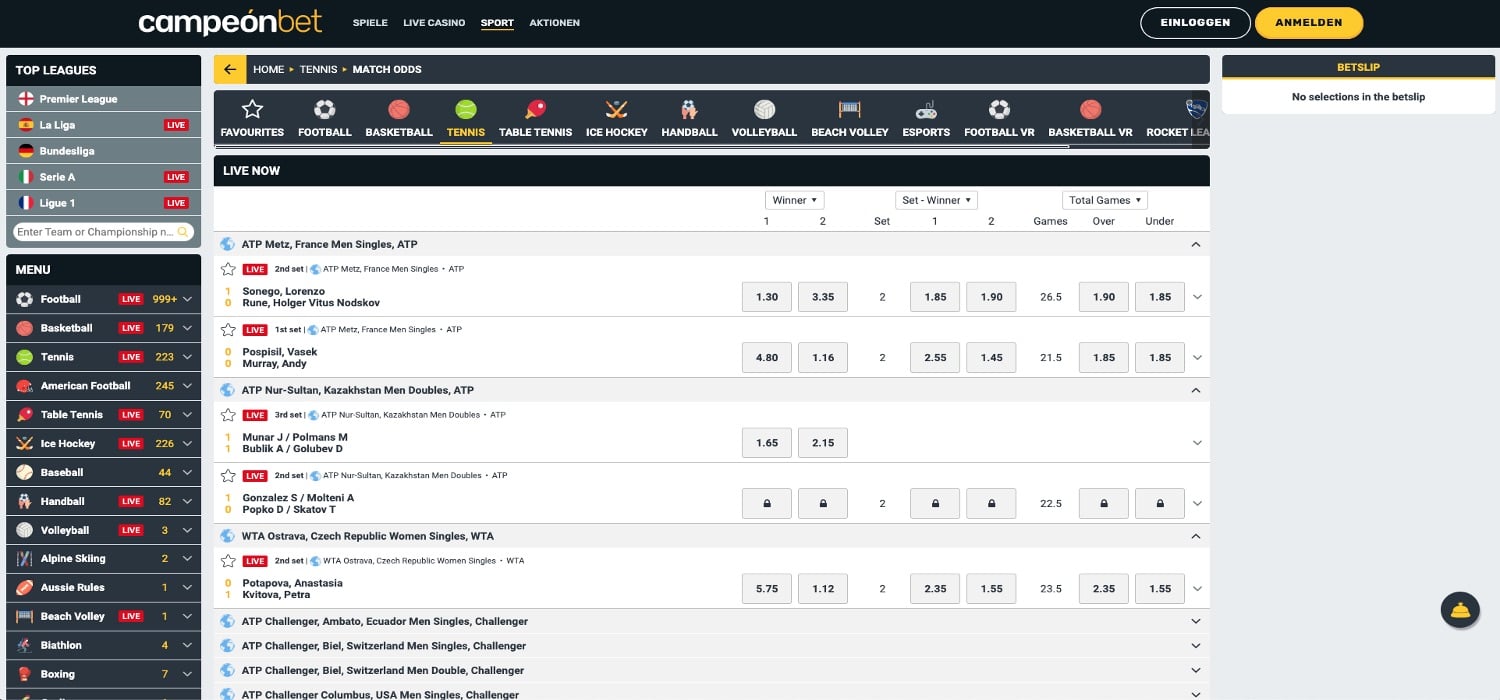The width and height of the screenshot is (1500, 700).
Task: Select the Esports sport tab
Action: [926, 118]
